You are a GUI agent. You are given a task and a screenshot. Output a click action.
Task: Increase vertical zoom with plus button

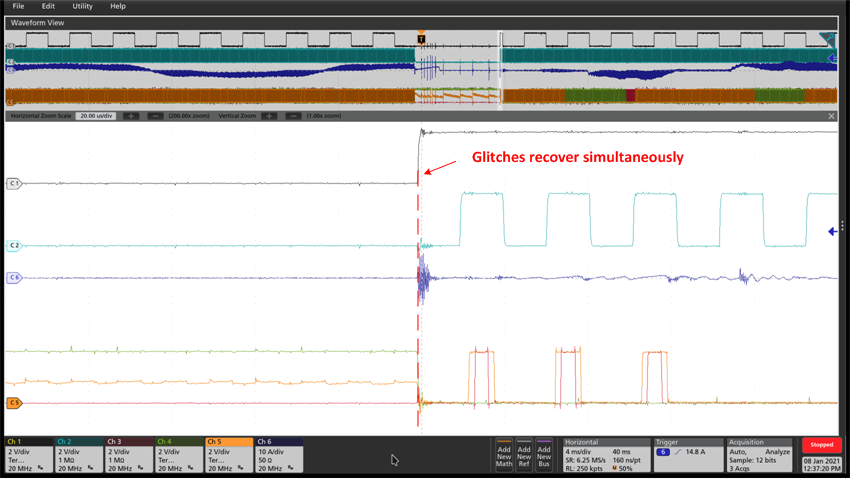[x=269, y=116]
